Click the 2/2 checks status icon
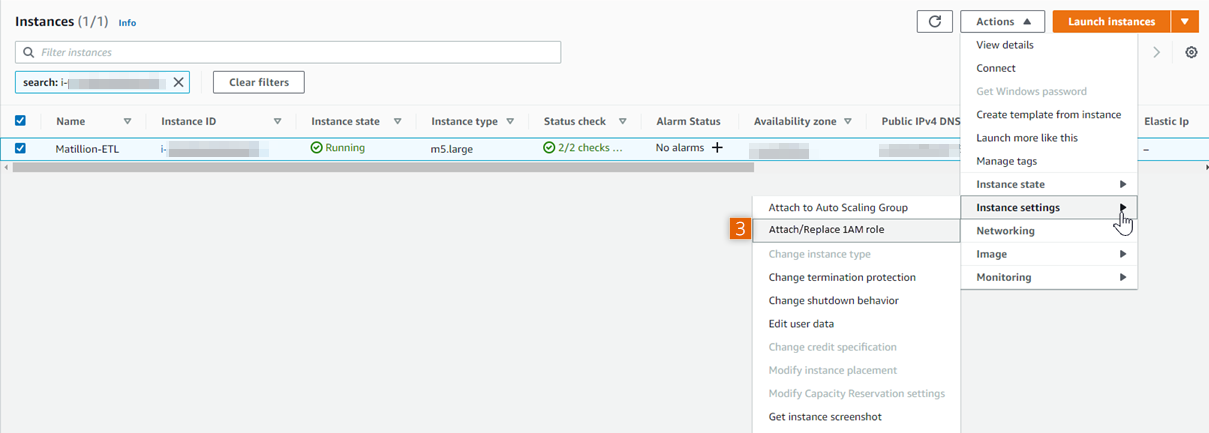This screenshot has width=1209, height=433. pyautogui.click(x=549, y=148)
